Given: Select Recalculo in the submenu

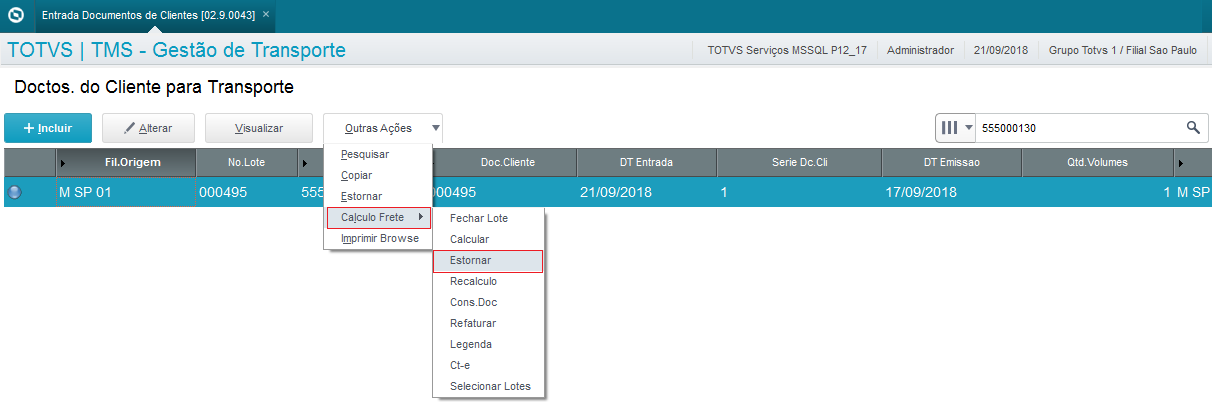Looking at the screenshot, I should click(488, 281).
